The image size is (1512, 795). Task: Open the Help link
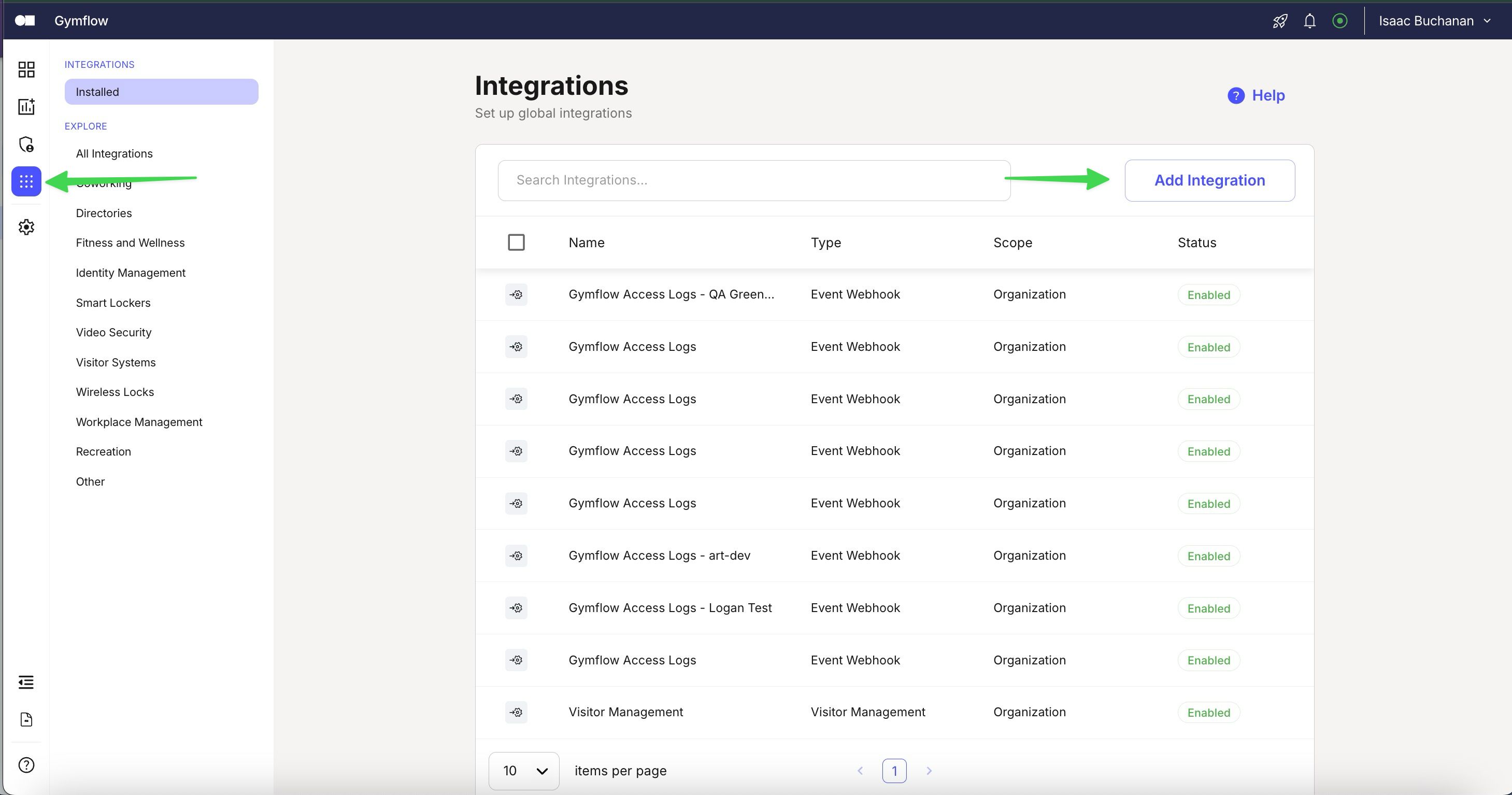click(x=1256, y=96)
